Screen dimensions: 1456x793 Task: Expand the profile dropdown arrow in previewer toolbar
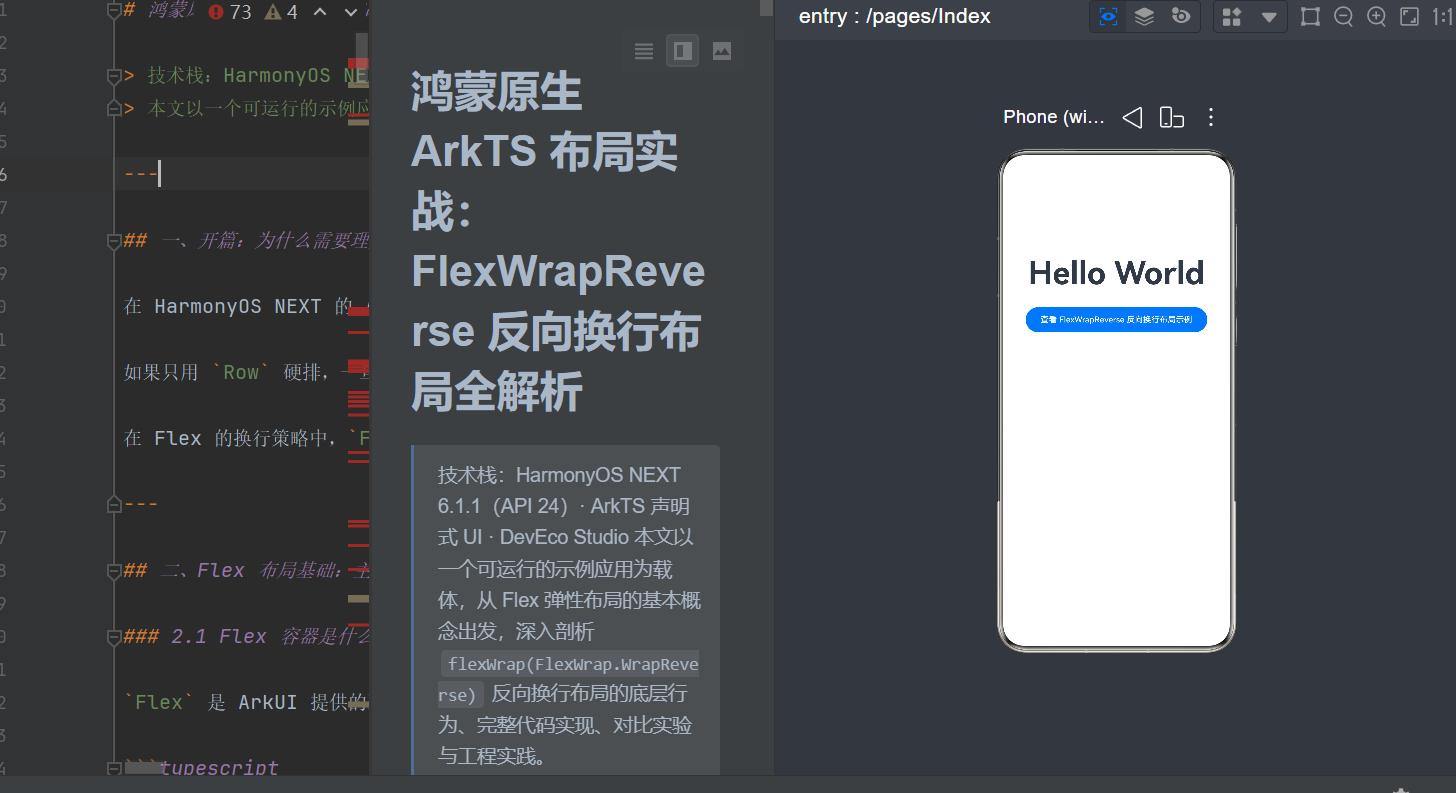pos(1269,17)
